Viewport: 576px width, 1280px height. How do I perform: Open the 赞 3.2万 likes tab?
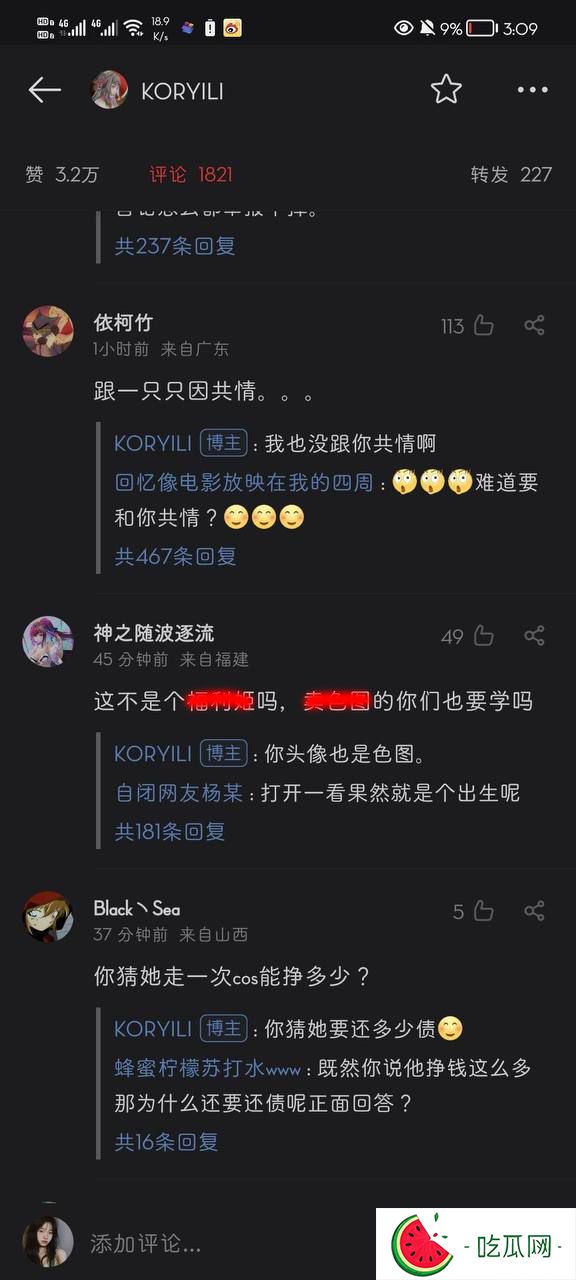click(x=62, y=174)
